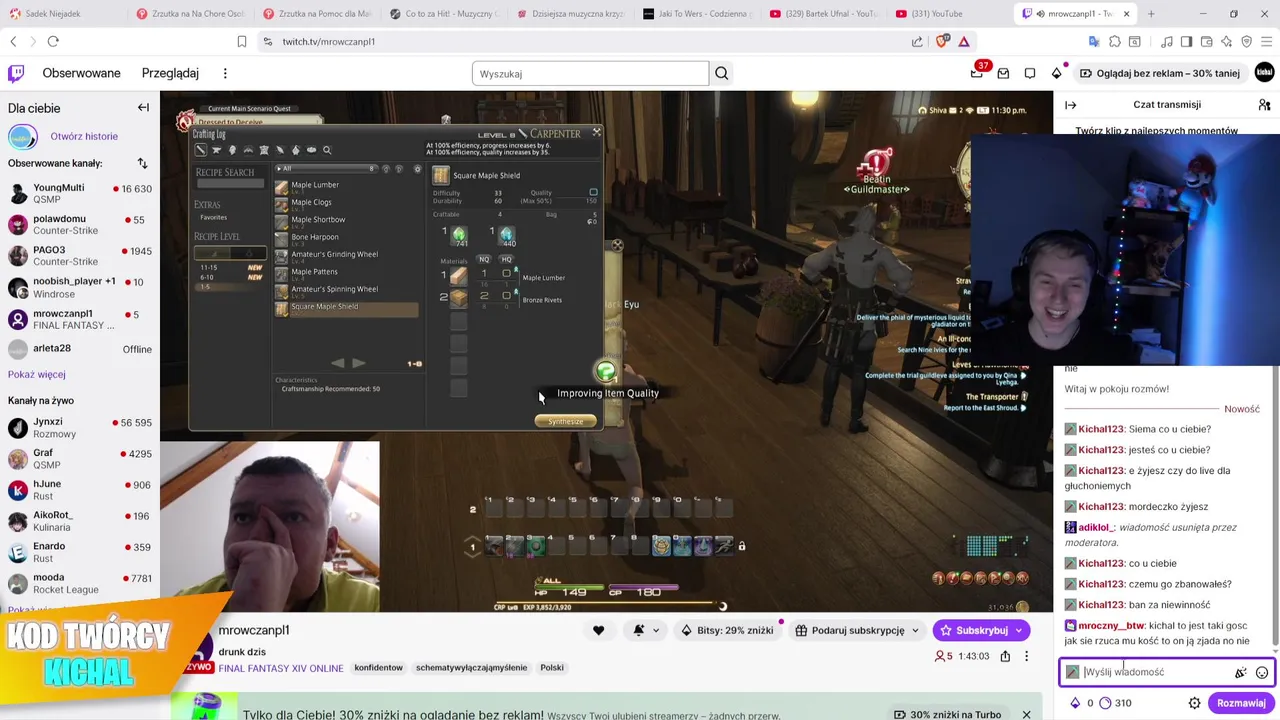Open the notifications inbox icon
This screenshot has width=1280, height=720.
[1003, 73]
